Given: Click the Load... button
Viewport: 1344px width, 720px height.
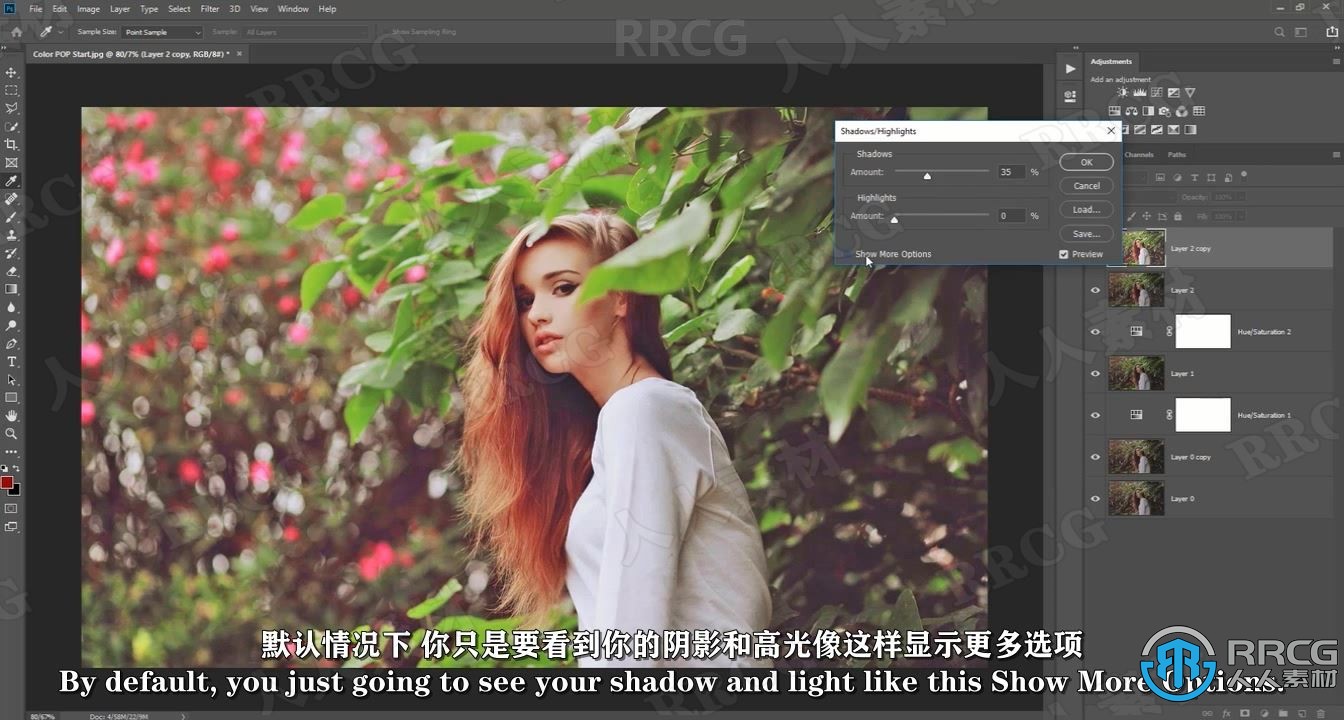Looking at the screenshot, I should pyautogui.click(x=1086, y=210).
